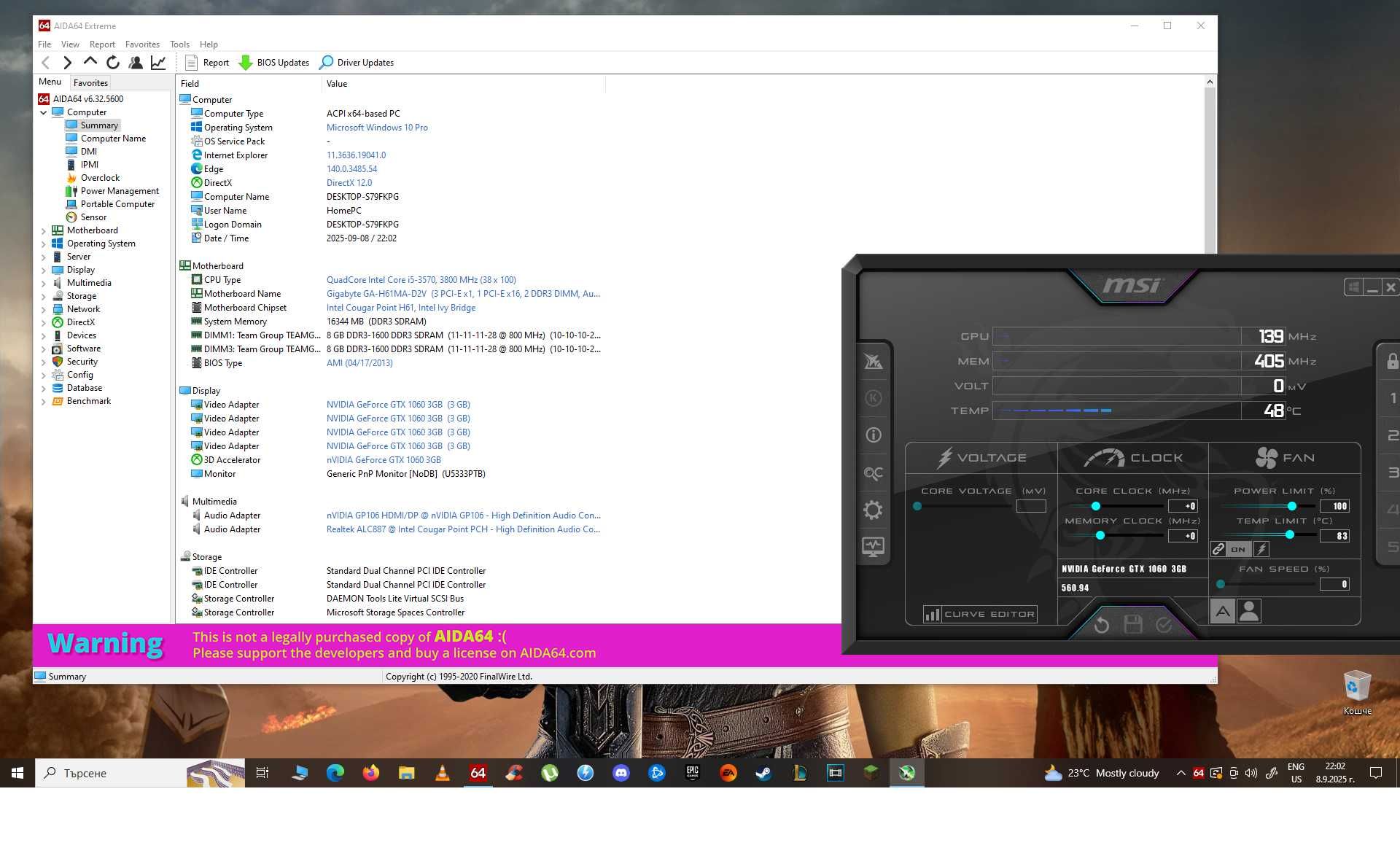Toggle link power and temp limits
The height and width of the screenshot is (848, 1400).
click(x=1218, y=549)
